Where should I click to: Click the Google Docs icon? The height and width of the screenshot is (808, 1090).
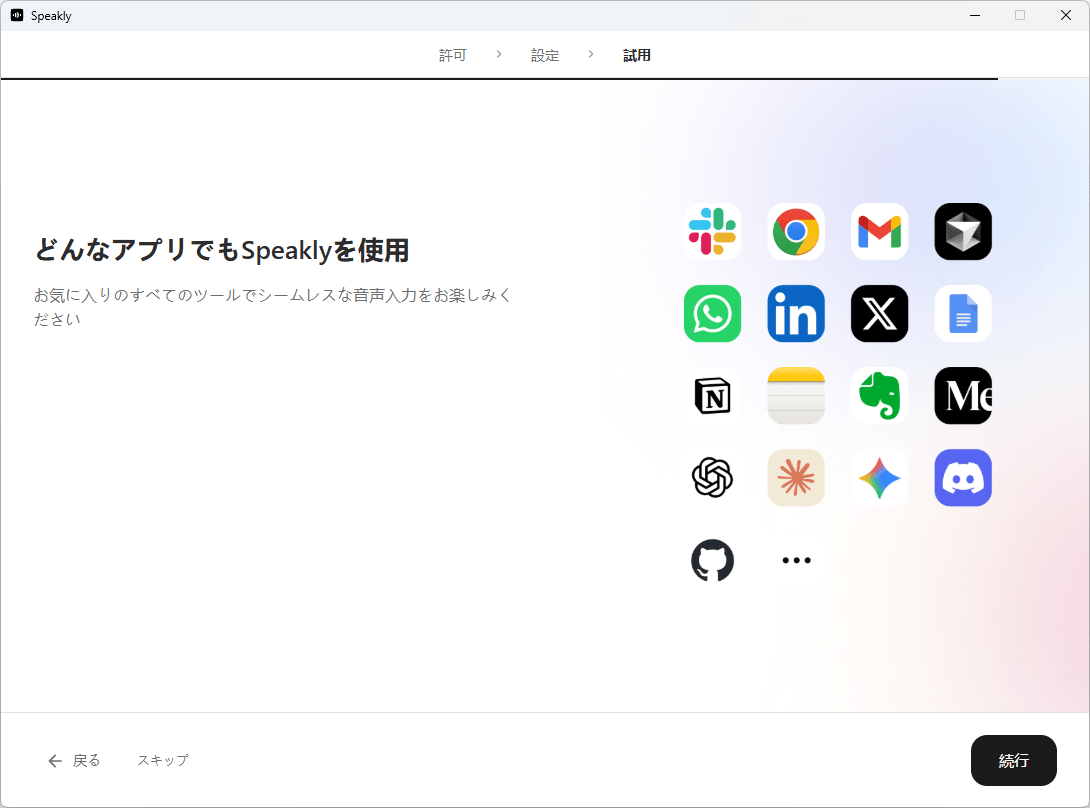click(963, 314)
